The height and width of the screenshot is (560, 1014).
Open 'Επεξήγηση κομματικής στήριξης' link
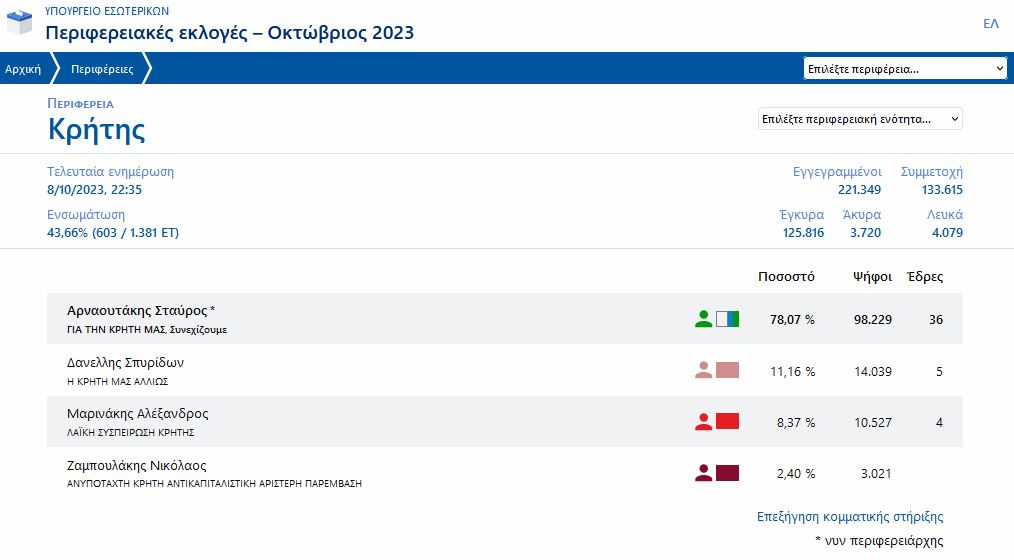click(850, 517)
